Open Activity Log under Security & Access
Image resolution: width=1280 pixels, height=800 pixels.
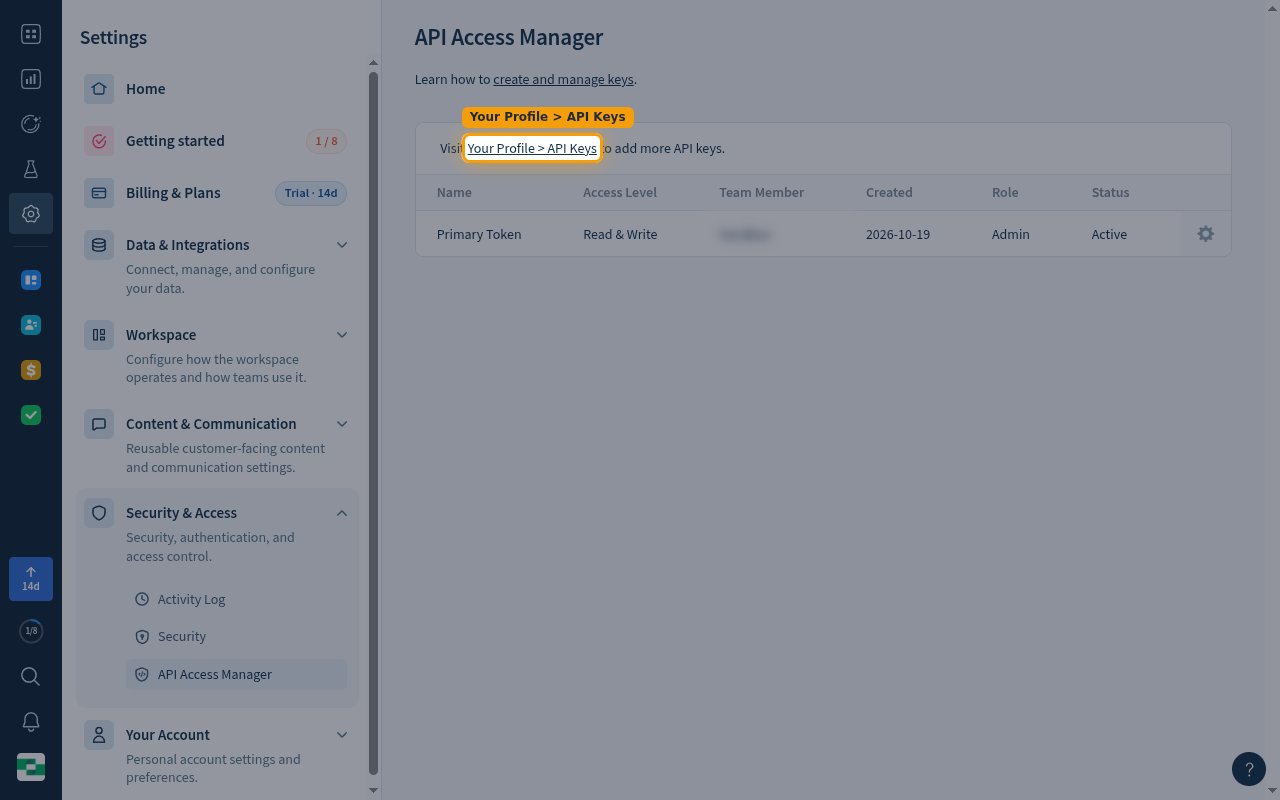[x=237, y=599]
